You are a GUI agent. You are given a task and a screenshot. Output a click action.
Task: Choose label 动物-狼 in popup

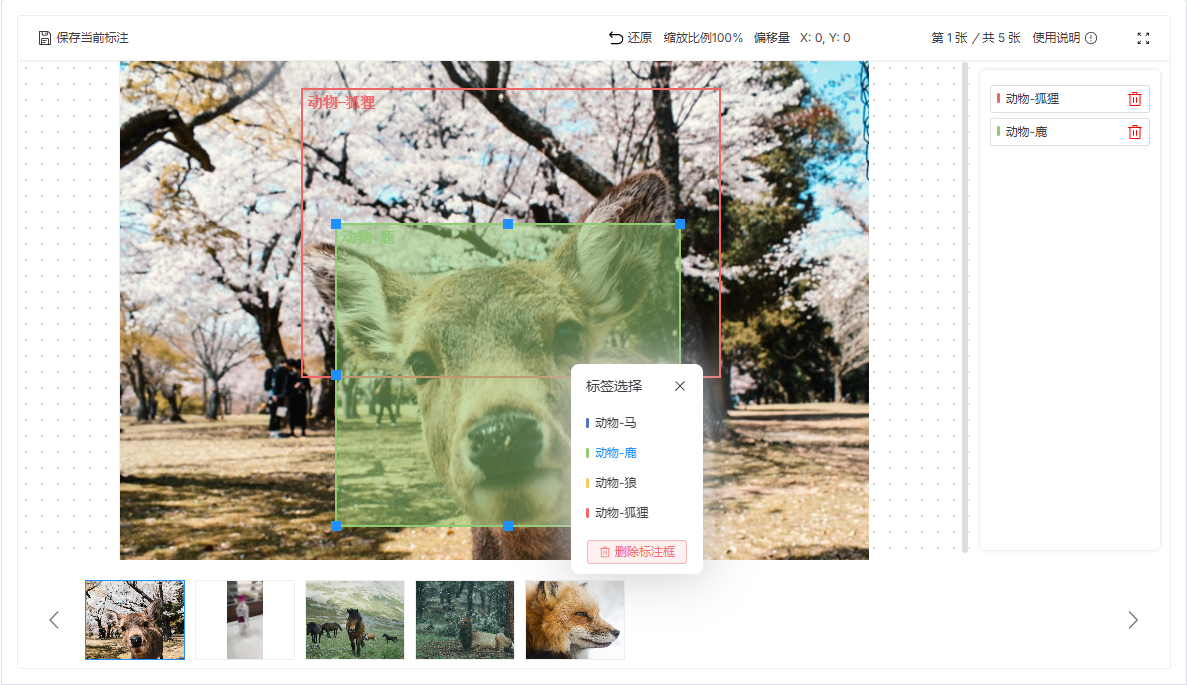611,483
